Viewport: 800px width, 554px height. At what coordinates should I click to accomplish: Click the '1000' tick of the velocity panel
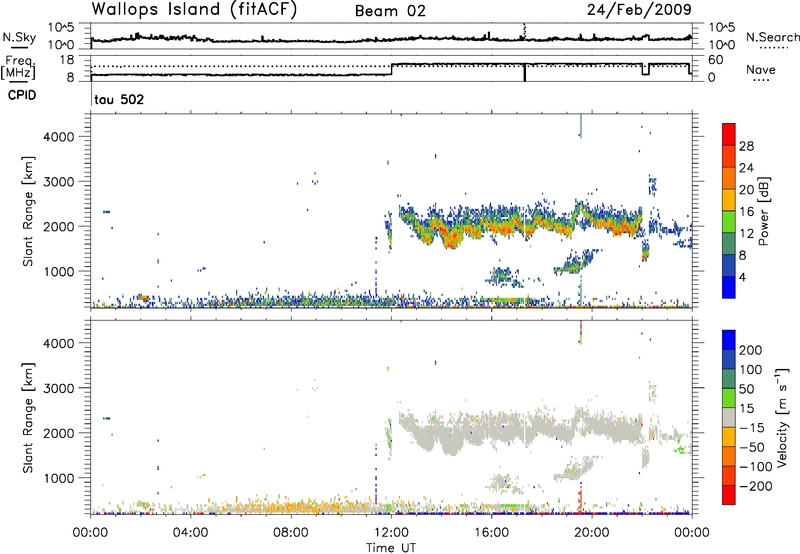point(59,478)
